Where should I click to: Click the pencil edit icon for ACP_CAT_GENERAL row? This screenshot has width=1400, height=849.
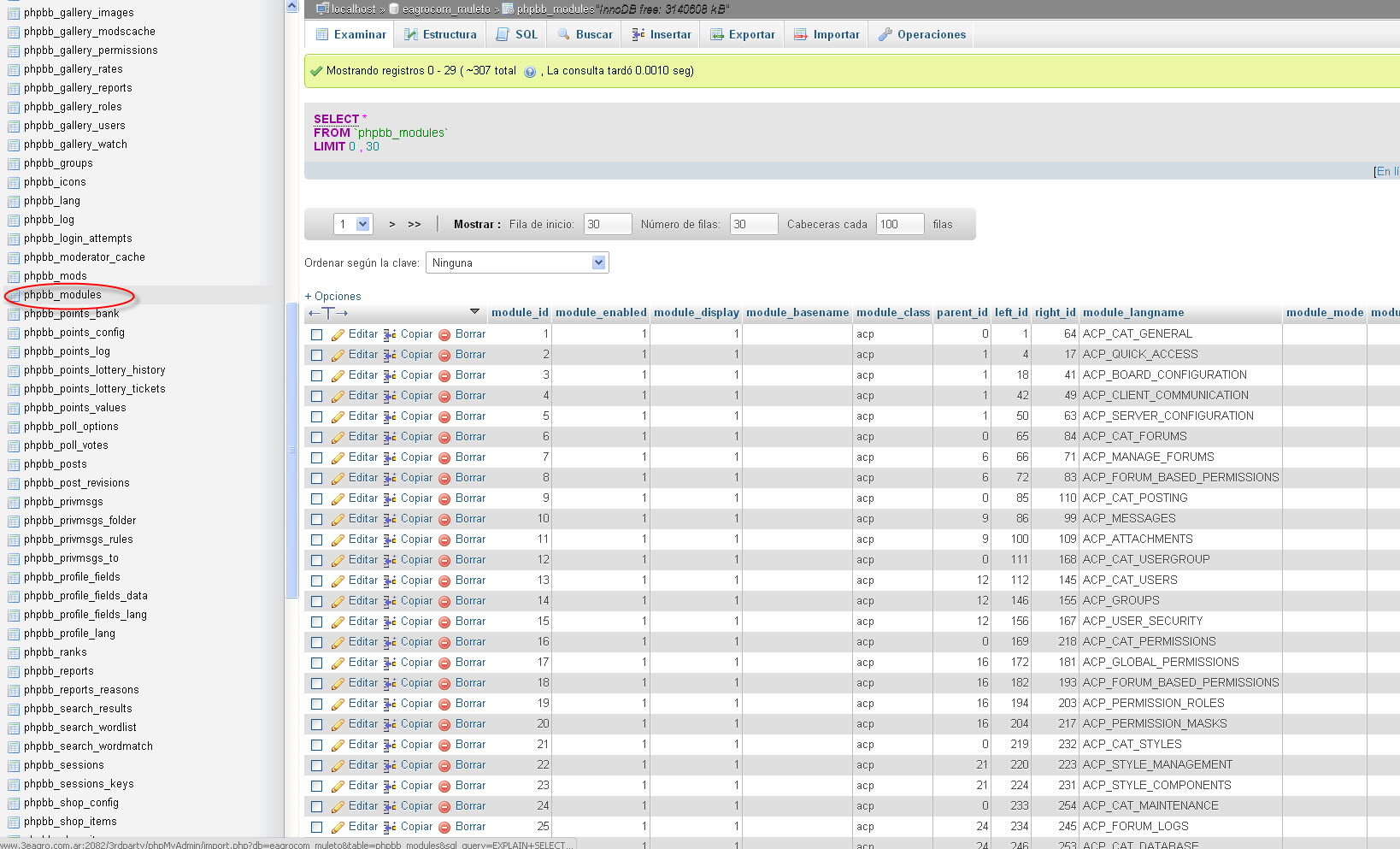[x=338, y=335]
